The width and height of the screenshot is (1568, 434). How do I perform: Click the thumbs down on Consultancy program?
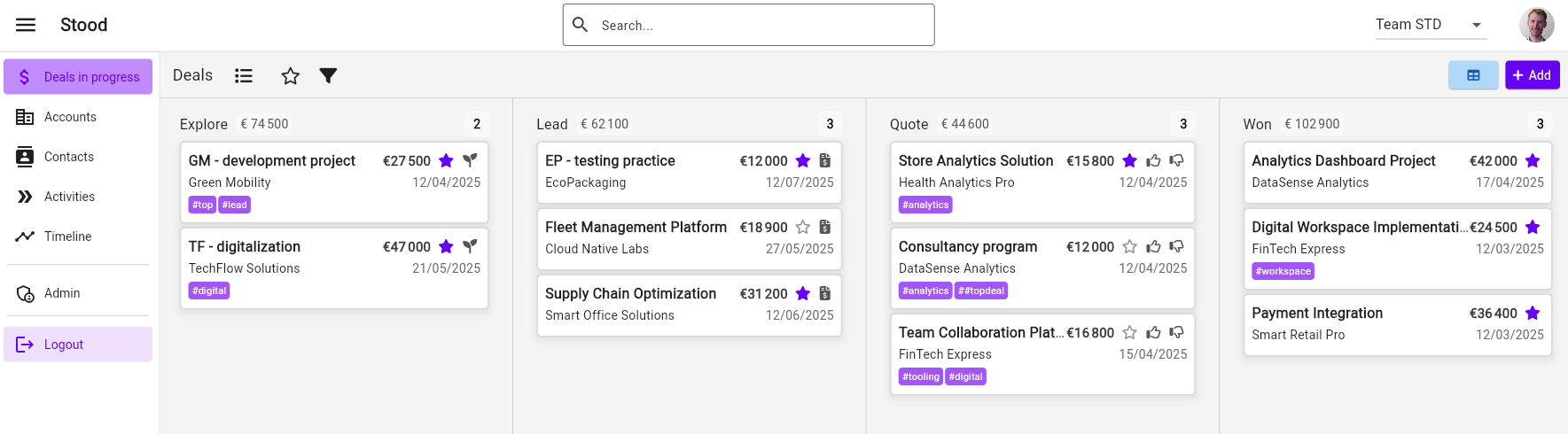1176,246
